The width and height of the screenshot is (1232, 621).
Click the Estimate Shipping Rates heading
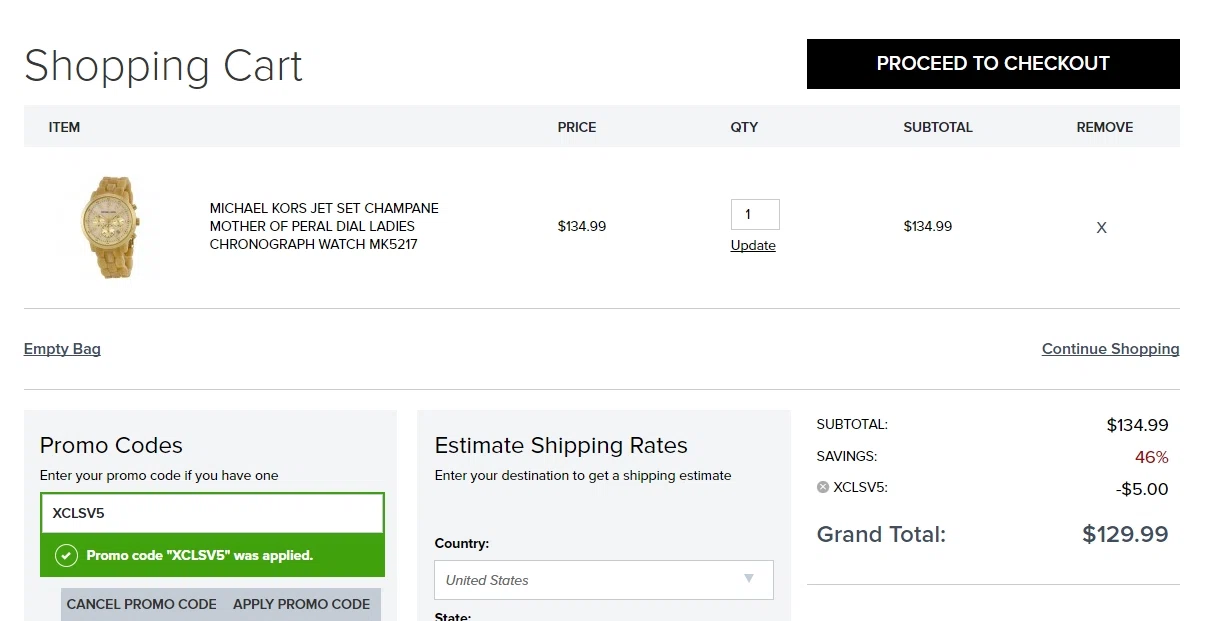click(561, 445)
